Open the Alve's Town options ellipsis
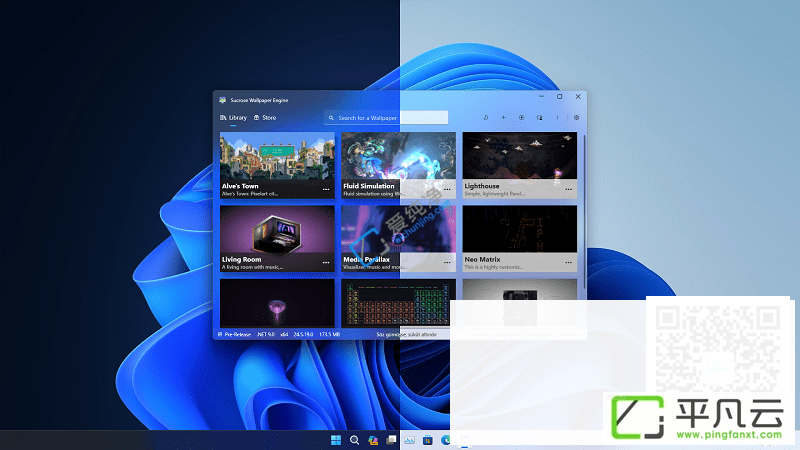The image size is (800, 450). 326,189
